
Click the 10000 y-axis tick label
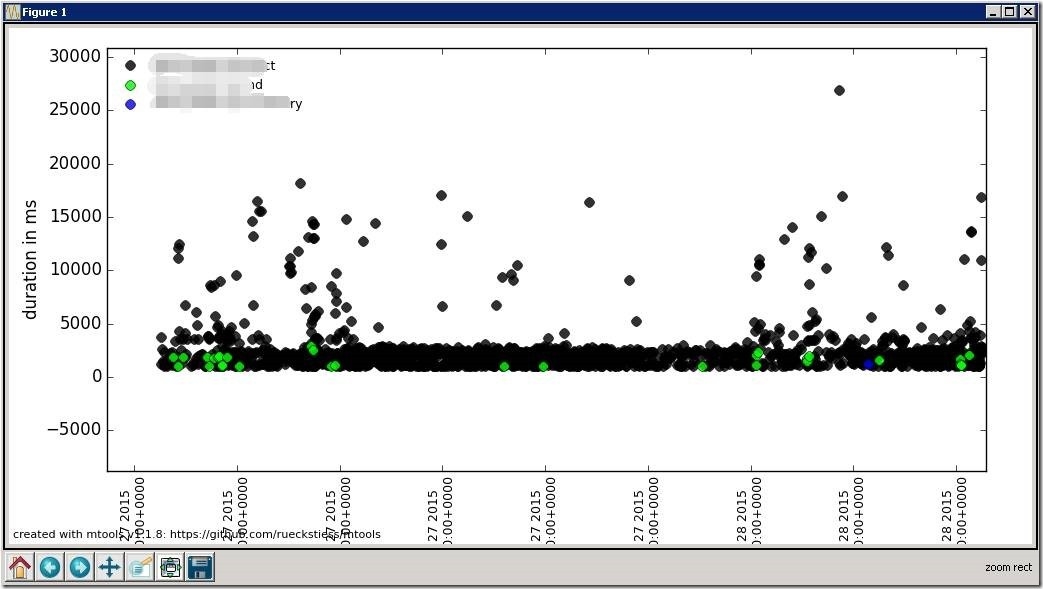(74, 270)
